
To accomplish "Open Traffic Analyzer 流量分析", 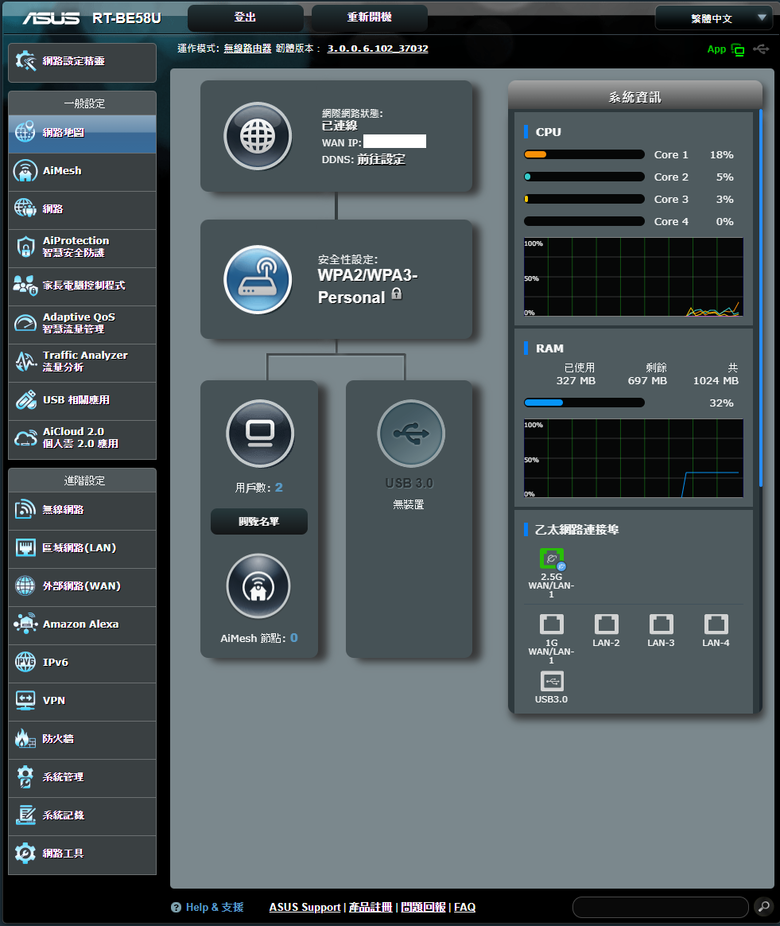I will click(82, 362).
